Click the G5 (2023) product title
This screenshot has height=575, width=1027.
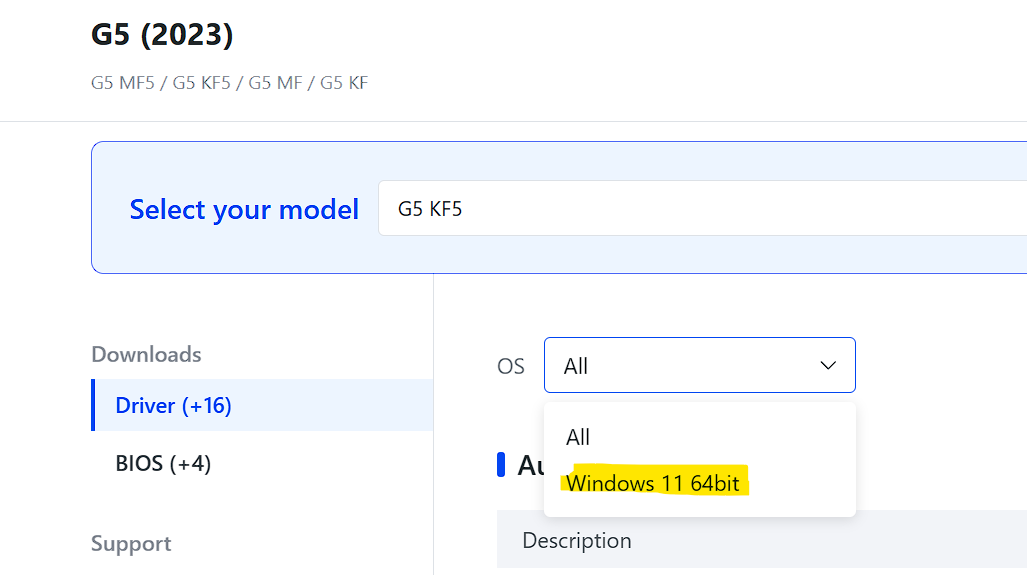(162, 35)
